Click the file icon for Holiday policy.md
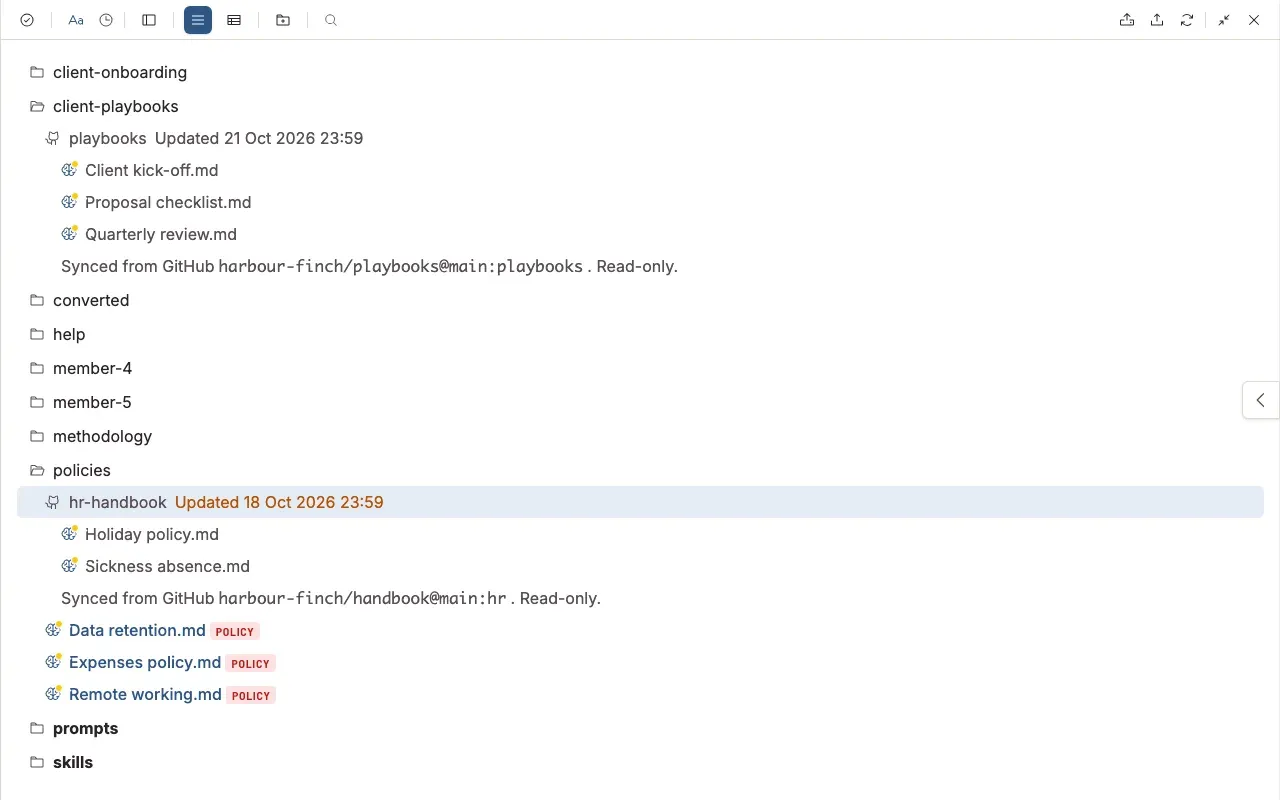Screen dimensions: 1280x800 (69, 534)
